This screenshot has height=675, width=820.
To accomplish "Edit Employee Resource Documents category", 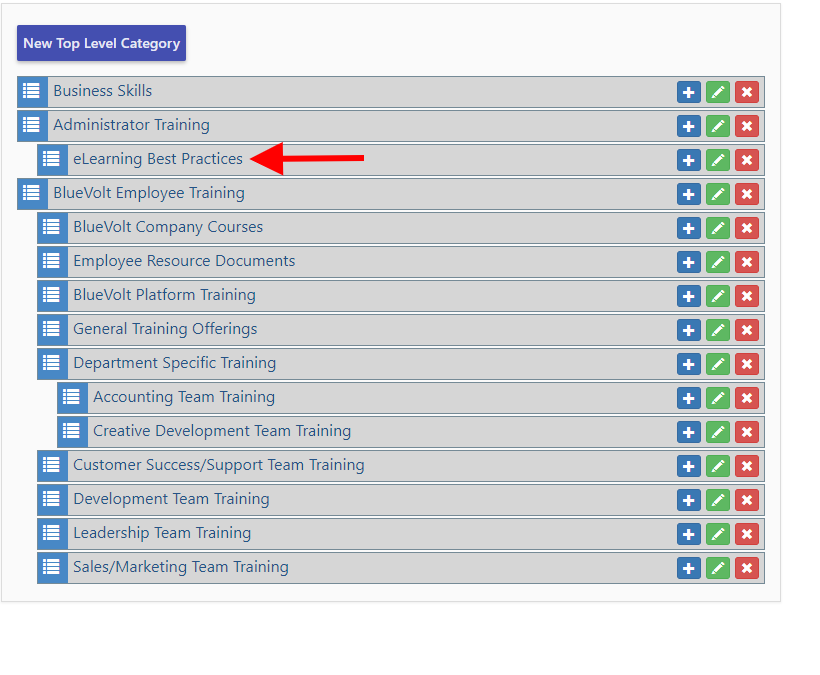I will click(718, 262).
